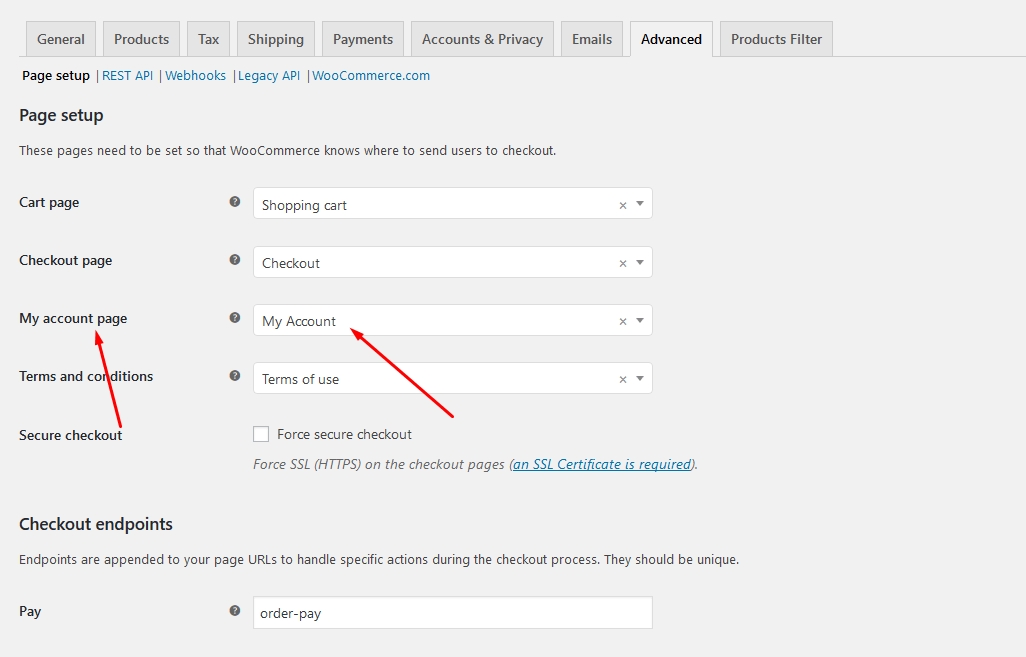The height and width of the screenshot is (657, 1026).
Task: Clear the Shopping cart selection with x
Action: click(x=623, y=205)
